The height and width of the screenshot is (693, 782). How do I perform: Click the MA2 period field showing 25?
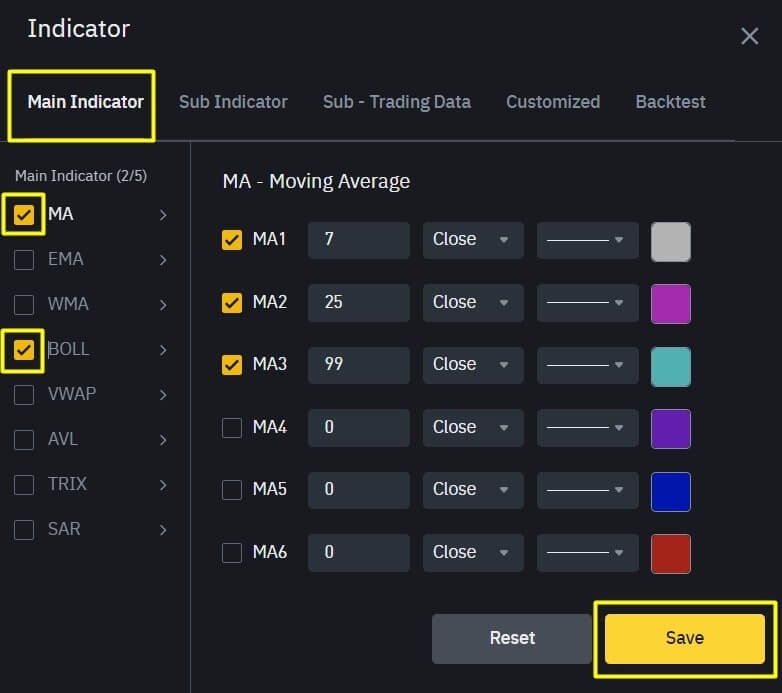359,303
